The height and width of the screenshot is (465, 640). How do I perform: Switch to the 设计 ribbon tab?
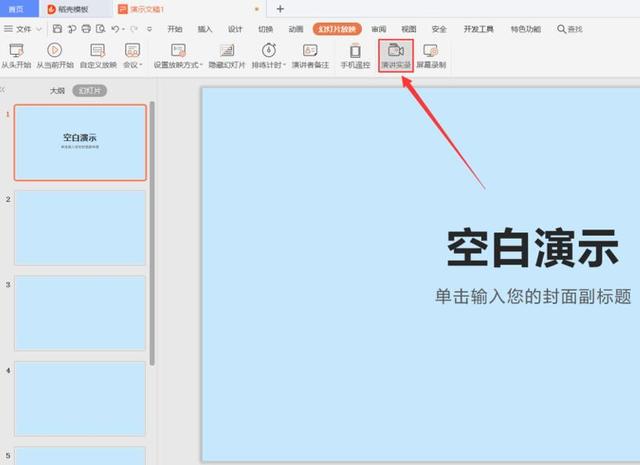235,29
